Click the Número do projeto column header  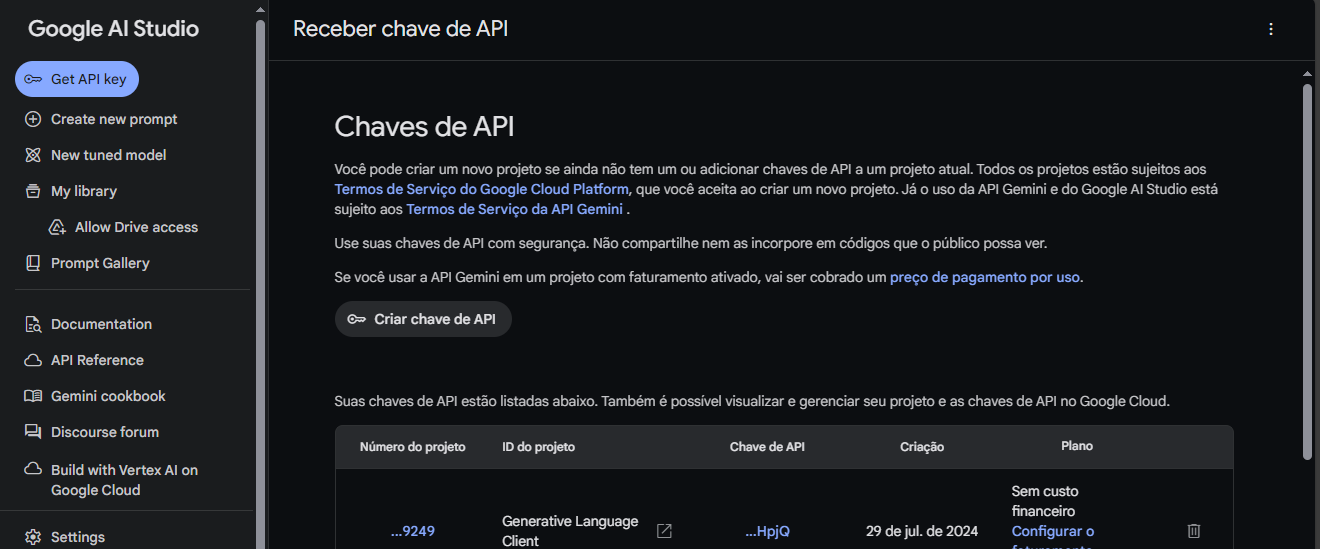coord(413,447)
